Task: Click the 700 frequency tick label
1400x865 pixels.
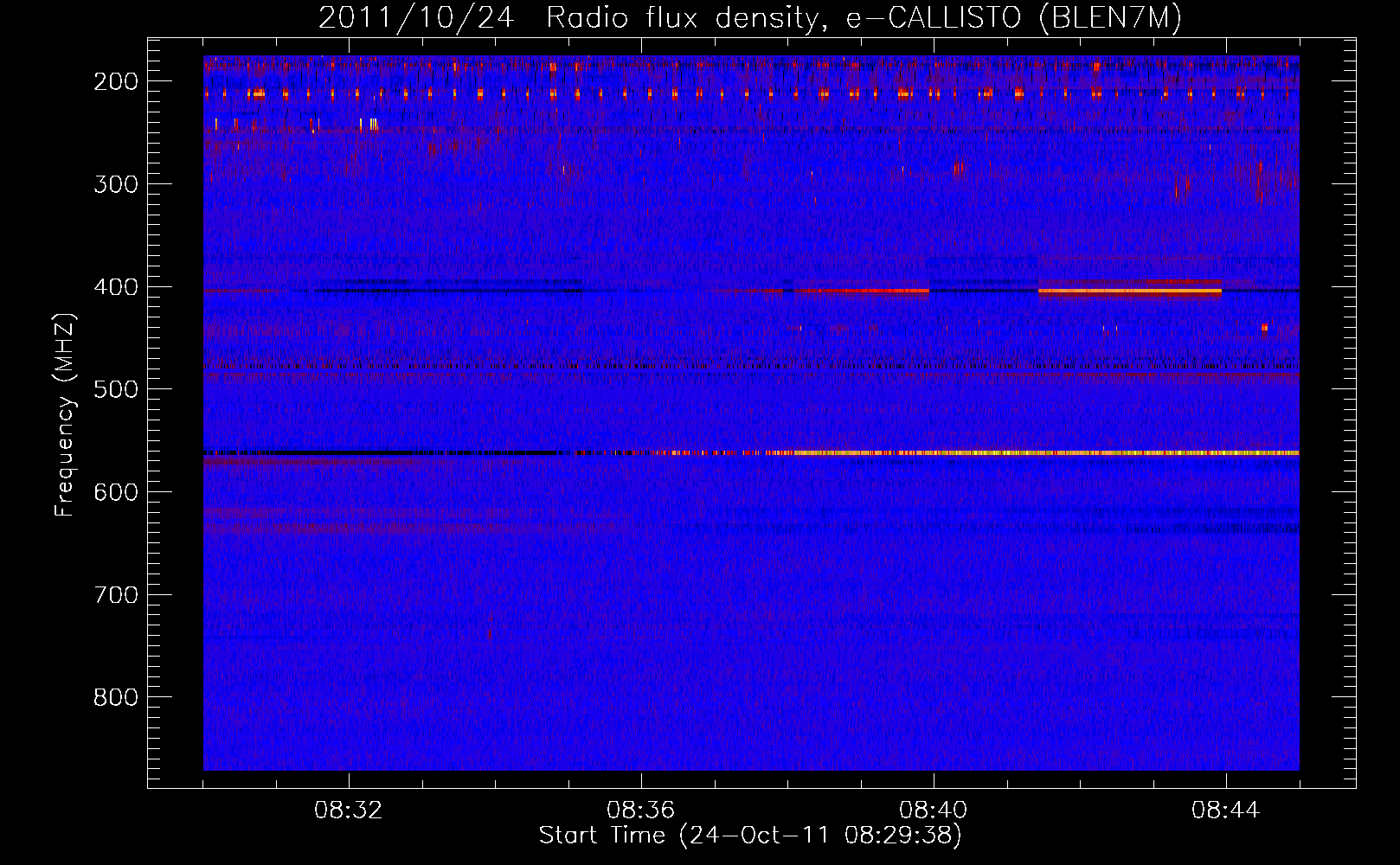Action: click(116, 595)
